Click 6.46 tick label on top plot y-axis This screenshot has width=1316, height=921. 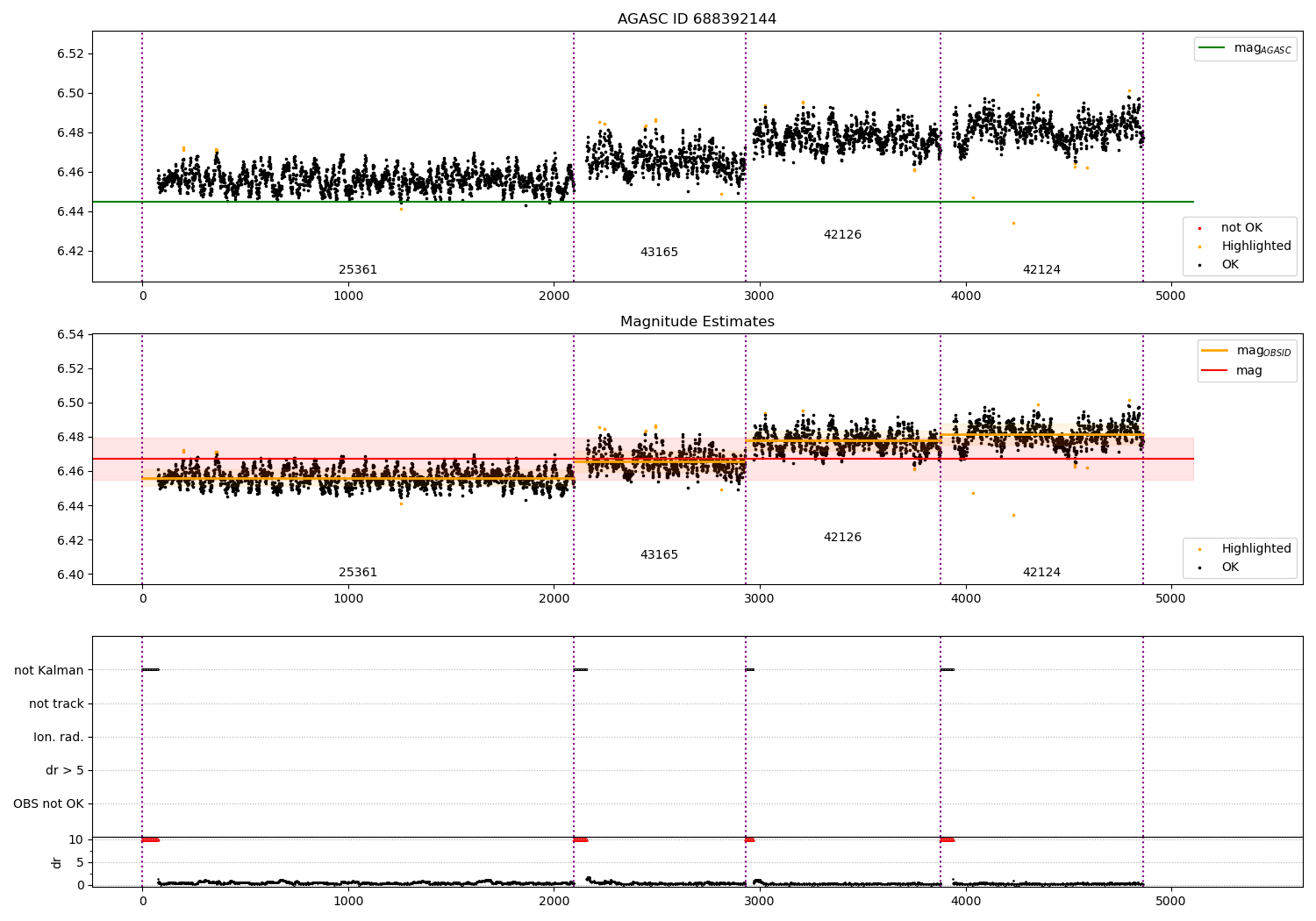(70, 172)
